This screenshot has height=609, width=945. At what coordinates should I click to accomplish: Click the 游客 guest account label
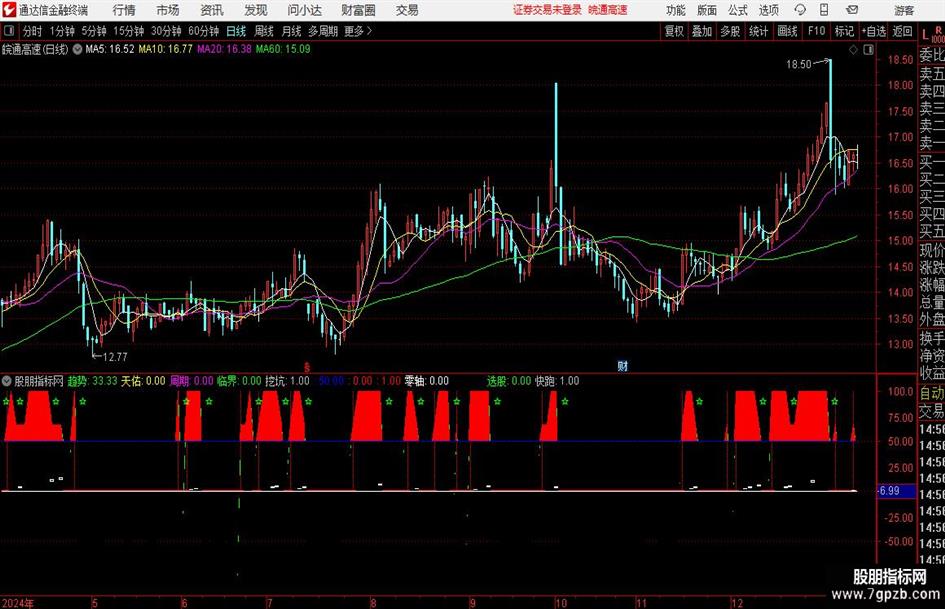(904, 10)
